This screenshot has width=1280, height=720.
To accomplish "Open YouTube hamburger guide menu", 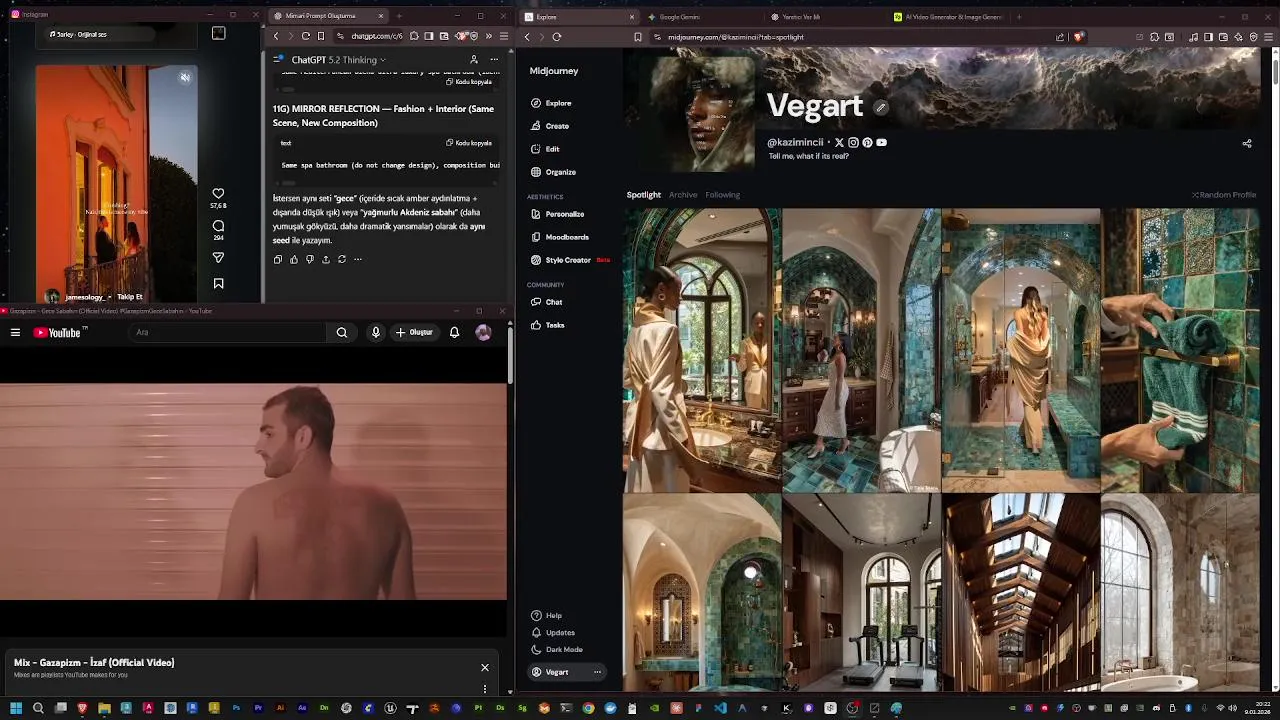I will pyautogui.click(x=15, y=333).
